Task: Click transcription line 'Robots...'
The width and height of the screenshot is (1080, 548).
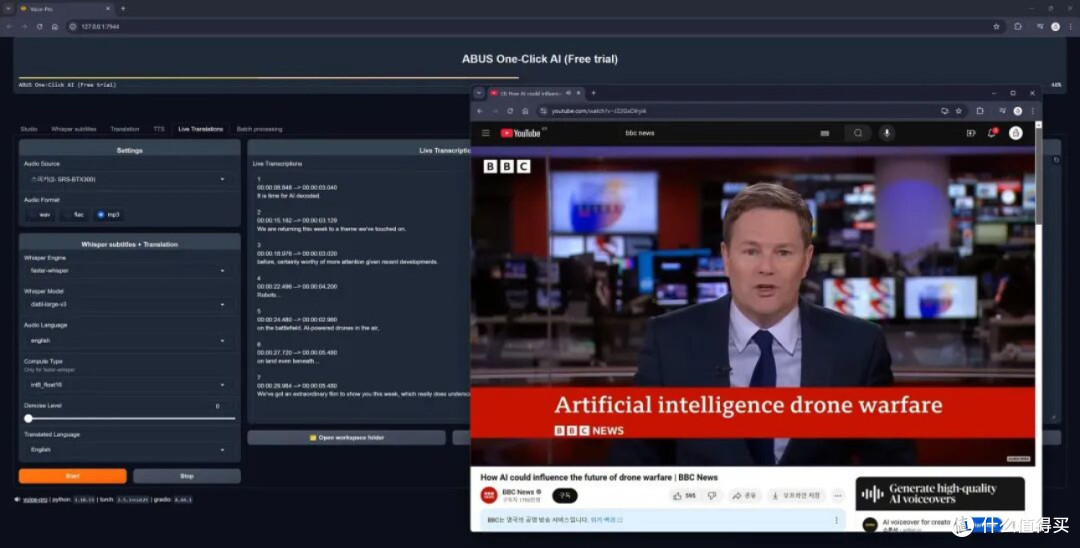Action: tap(268, 295)
